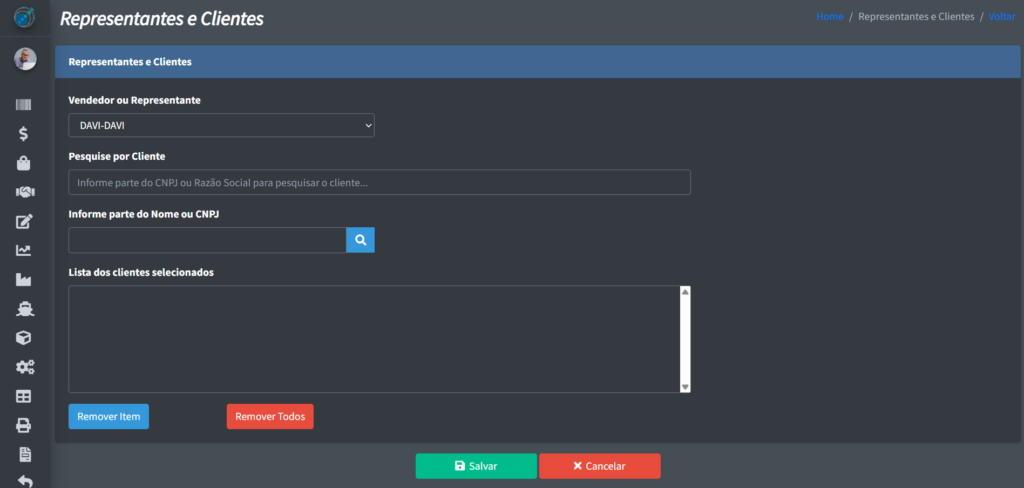This screenshot has width=1024, height=488.
Task: Click the magnifier search button
Action: tap(360, 240)
